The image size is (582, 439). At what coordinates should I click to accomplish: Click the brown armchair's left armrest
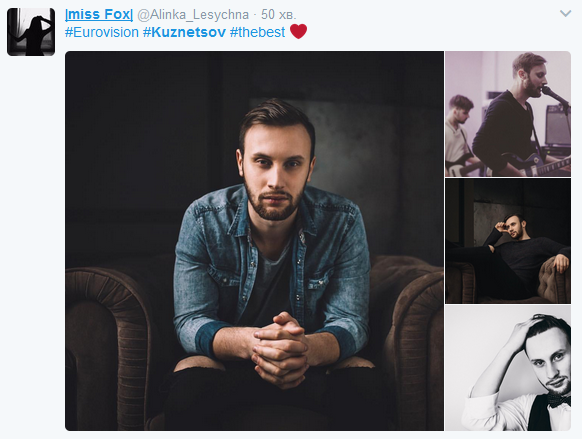coord(108,345)
